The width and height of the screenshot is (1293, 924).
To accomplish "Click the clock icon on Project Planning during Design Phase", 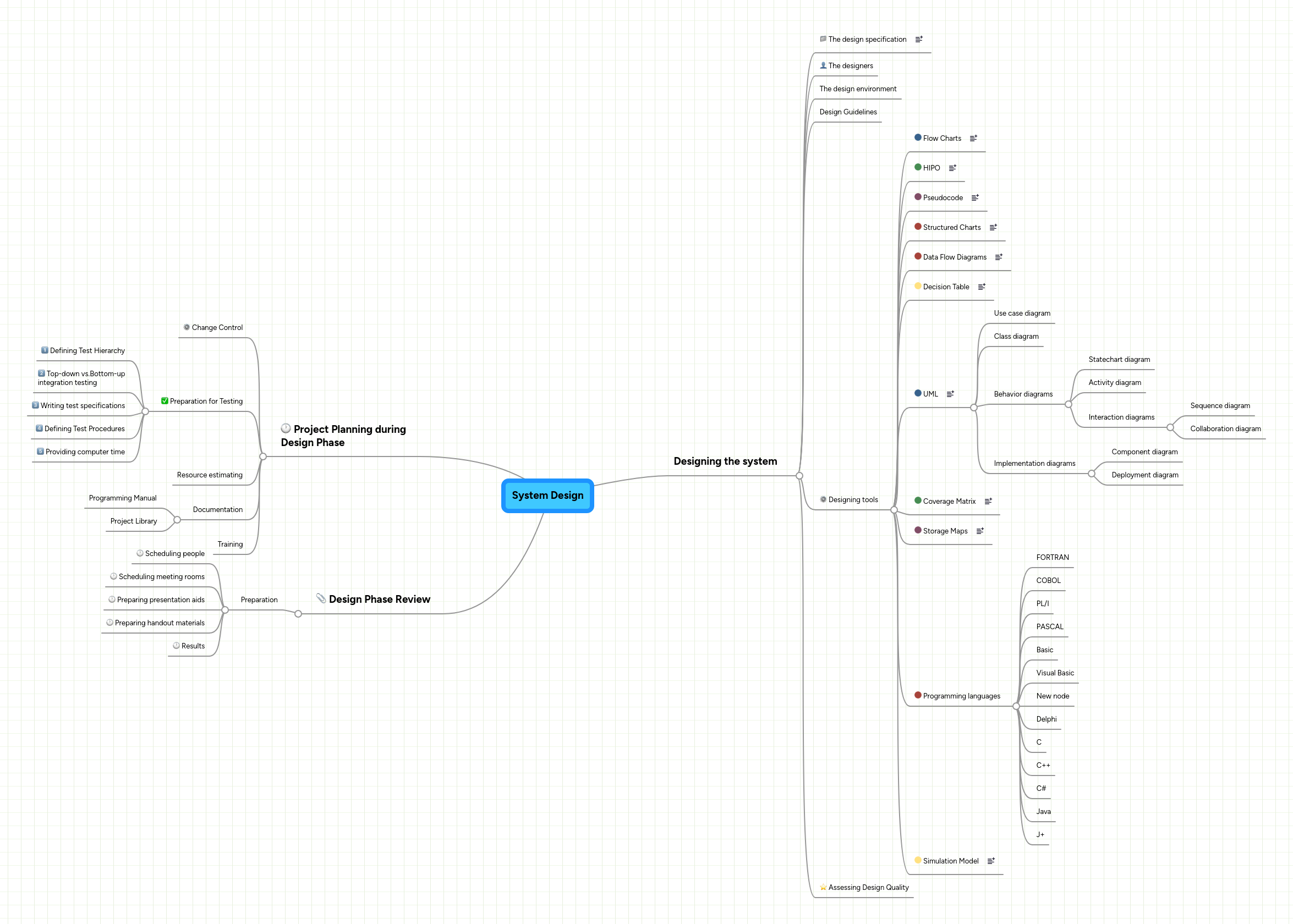I will pos(286,429).
